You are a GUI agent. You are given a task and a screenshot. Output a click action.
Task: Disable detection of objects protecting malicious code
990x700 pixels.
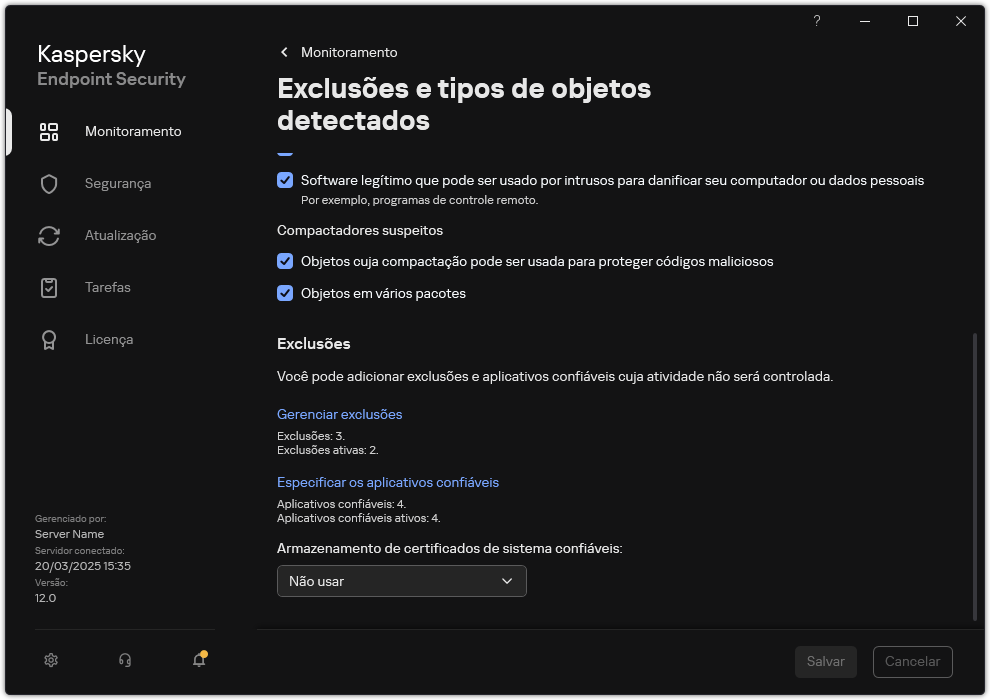point(285,261)
